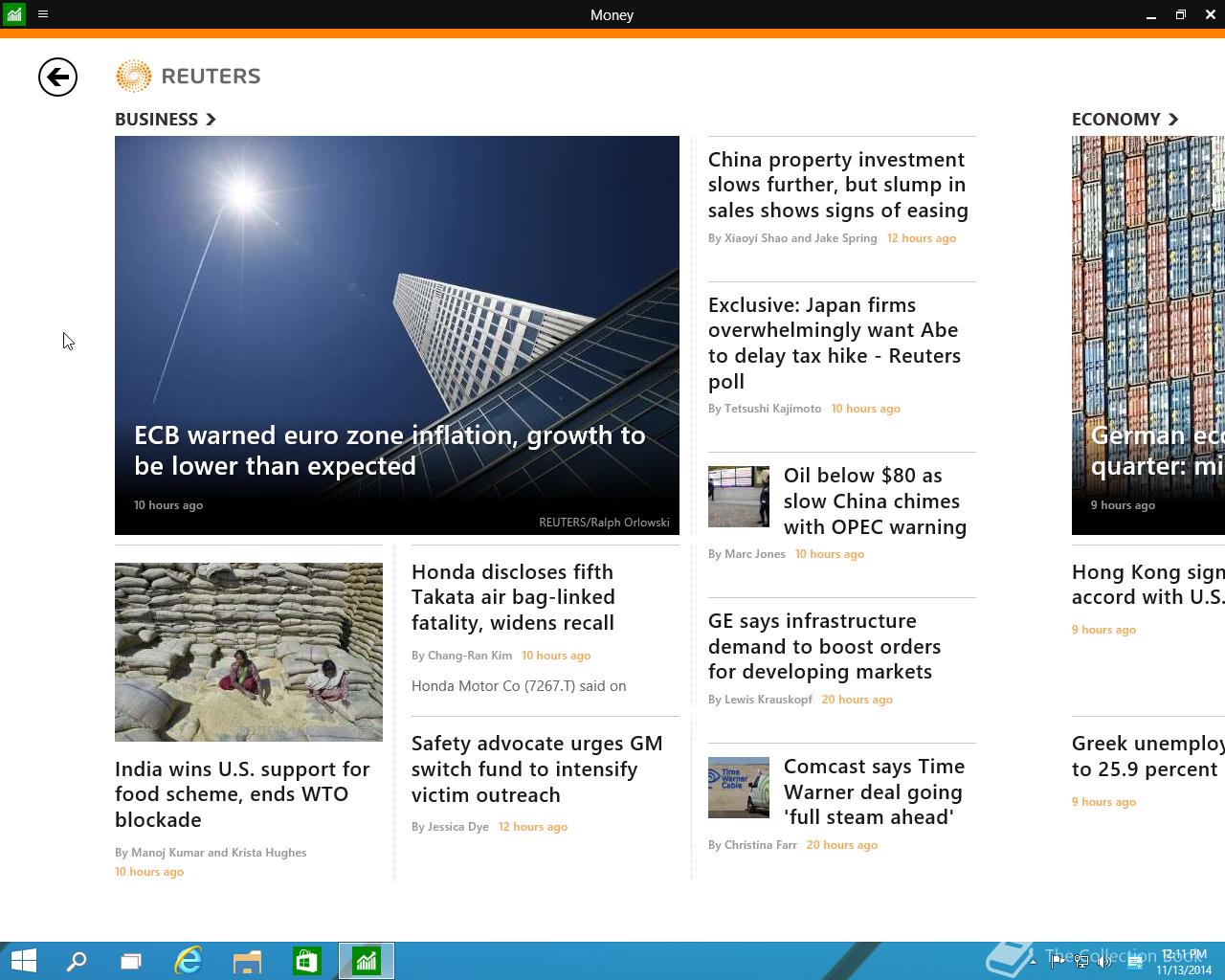
Task: Open Comcast Time Warner deal article
Action: click(874, 791)
